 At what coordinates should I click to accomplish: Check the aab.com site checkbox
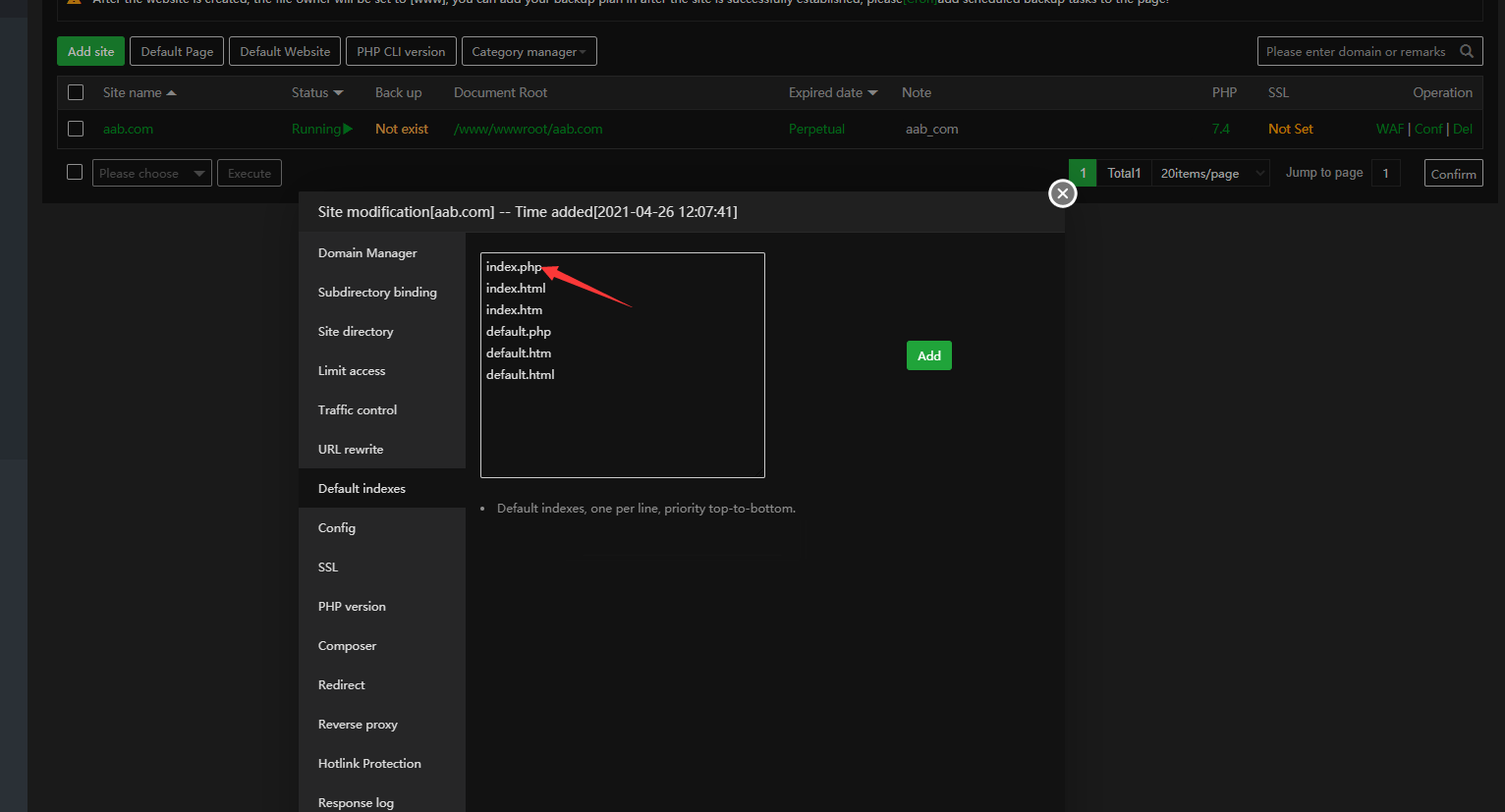point(76,129)
